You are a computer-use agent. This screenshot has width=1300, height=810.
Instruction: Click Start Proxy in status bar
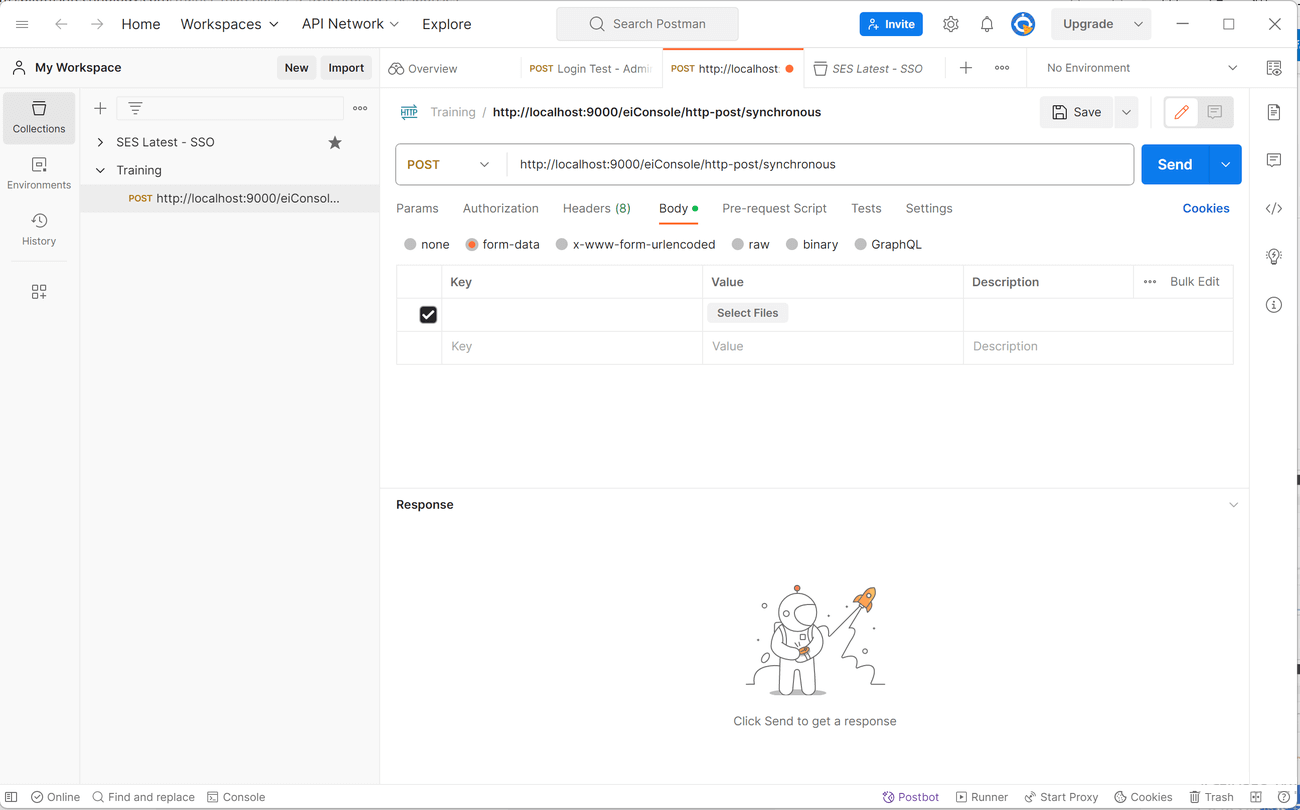(x=1061, y=797)
